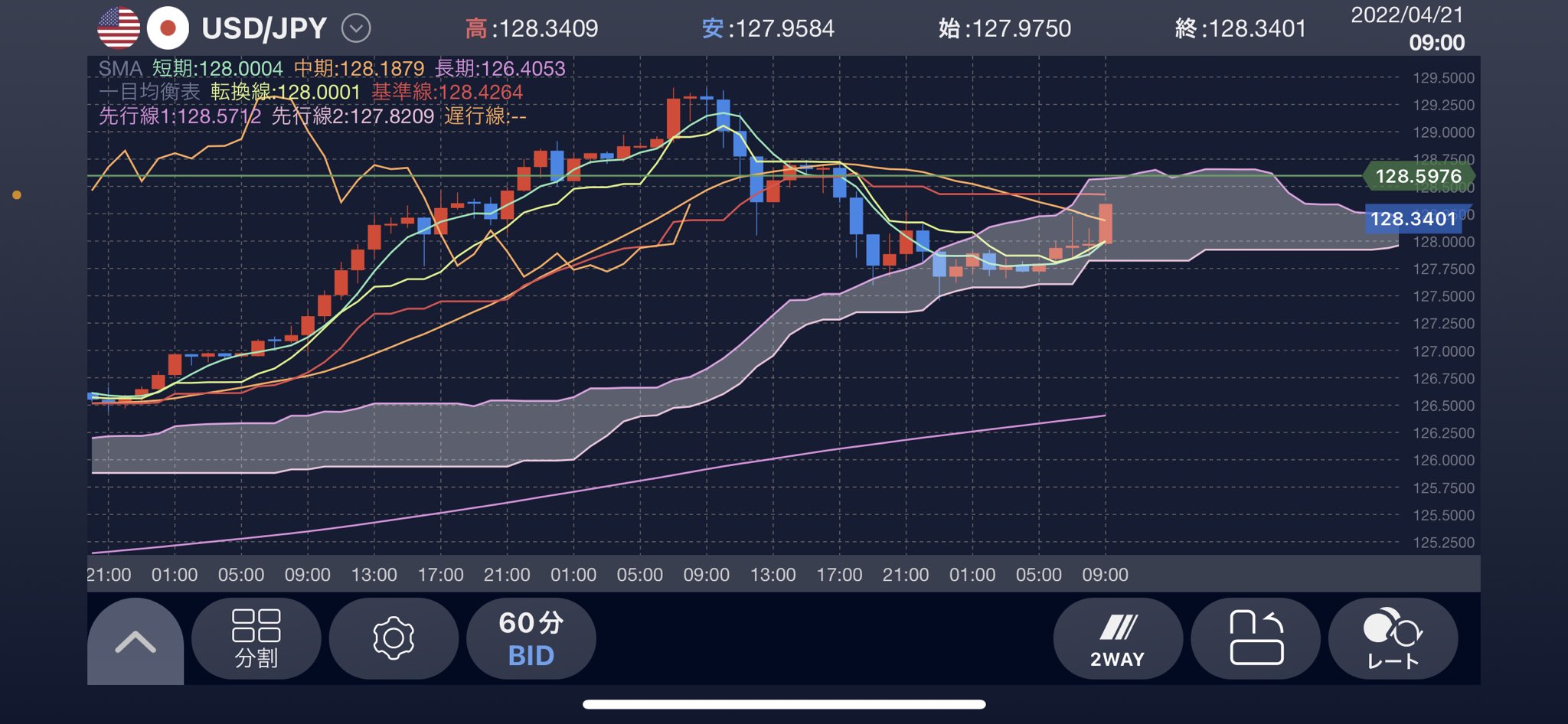Select the last candle at 09:00
The height and width of the screenshot is (724, 1568).
point(1106,223)
